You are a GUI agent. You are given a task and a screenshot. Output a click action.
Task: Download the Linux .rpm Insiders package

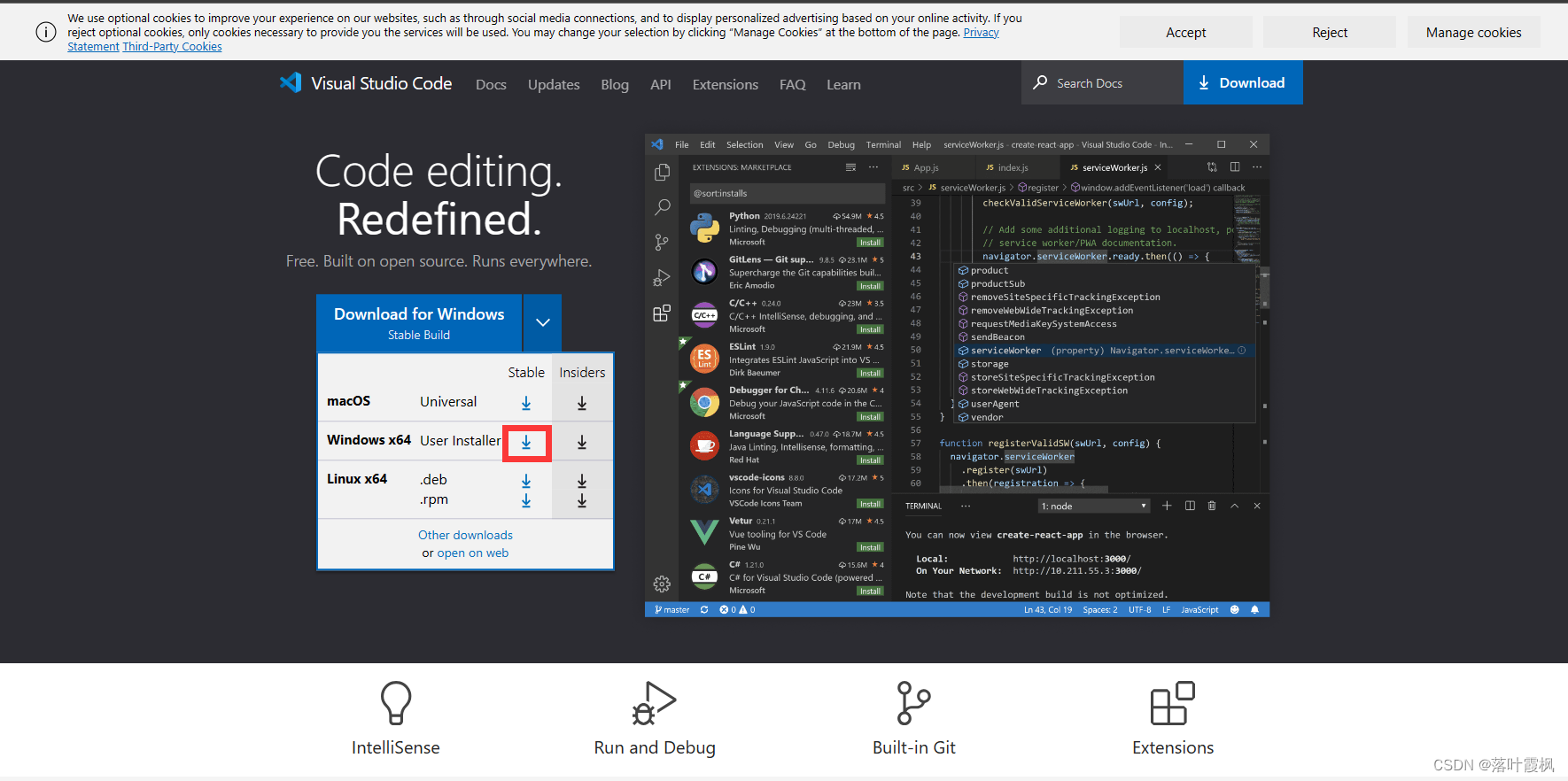click(582, 500)
